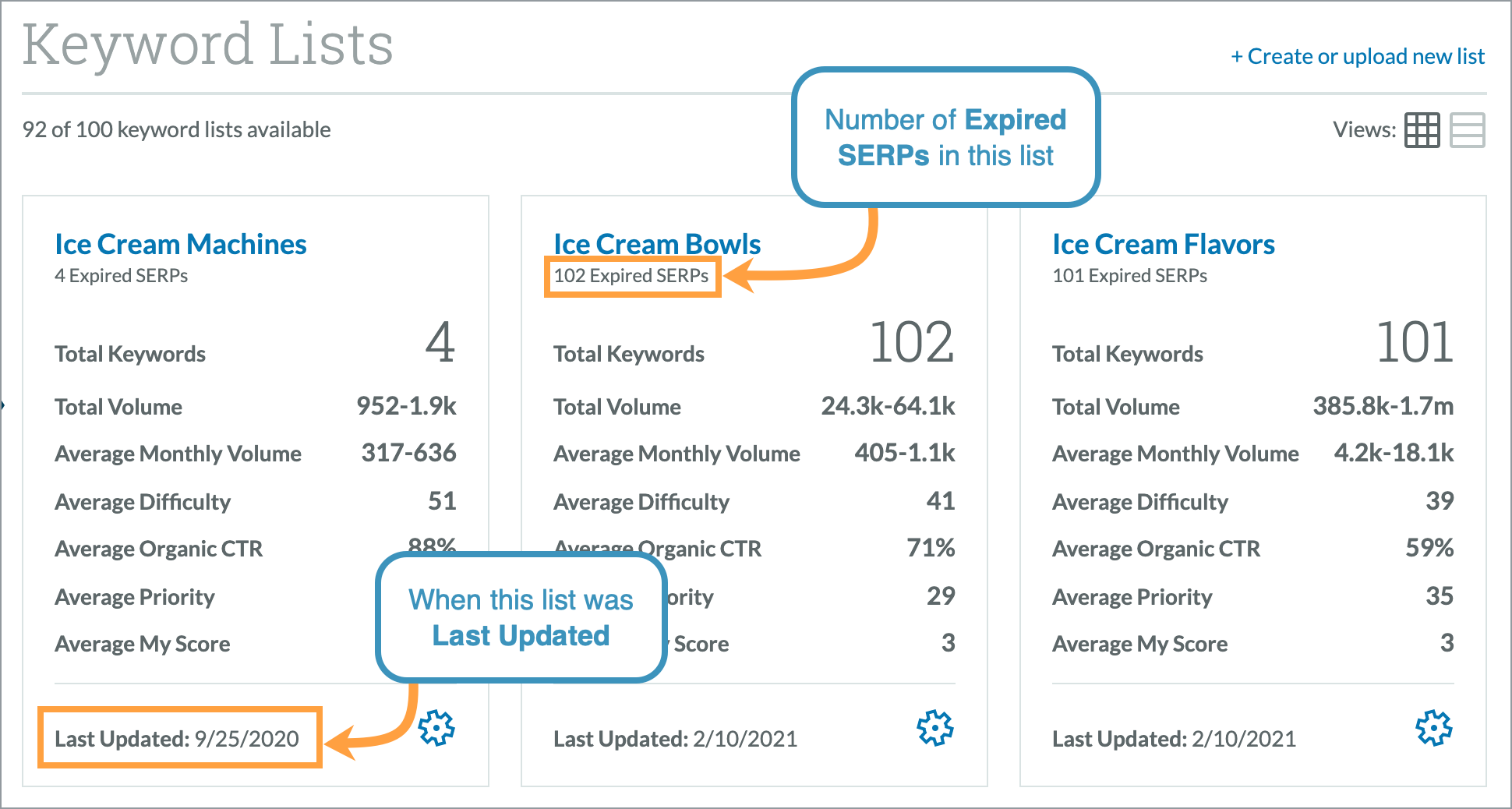
Task: Switch to grid view layout
Action: [1423, 130]
